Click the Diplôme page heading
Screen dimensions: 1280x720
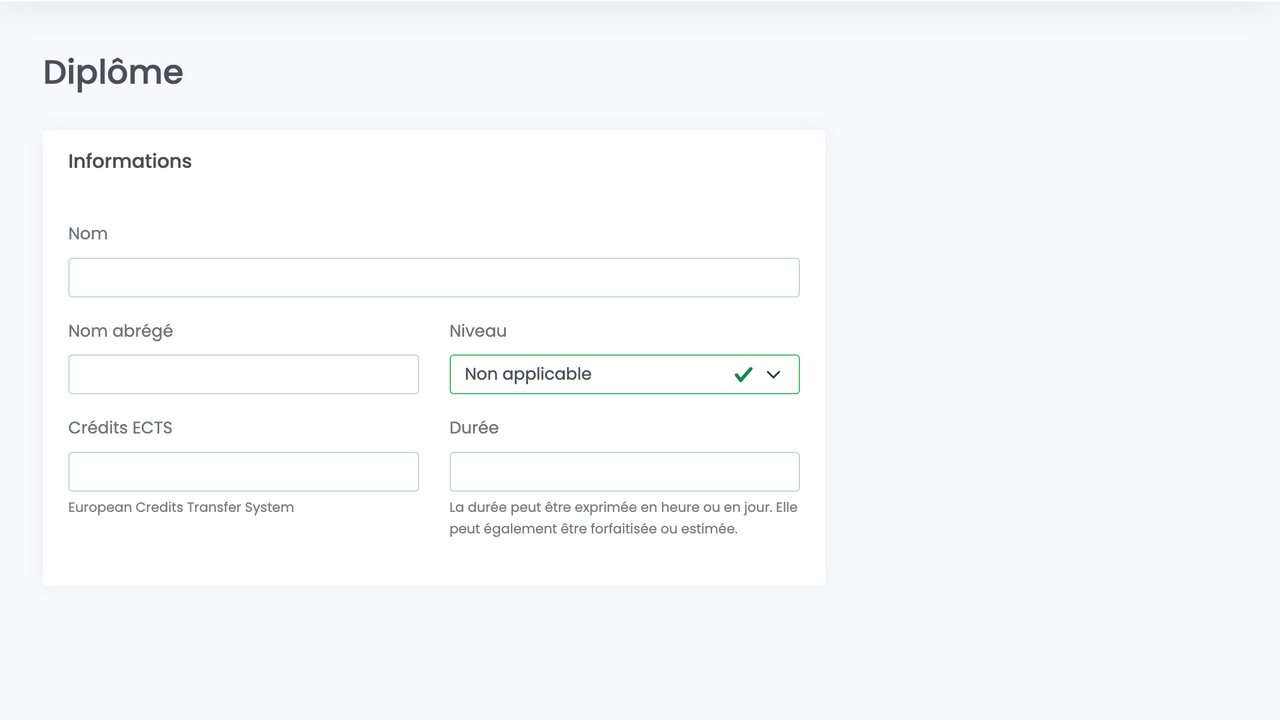point(113,72)
